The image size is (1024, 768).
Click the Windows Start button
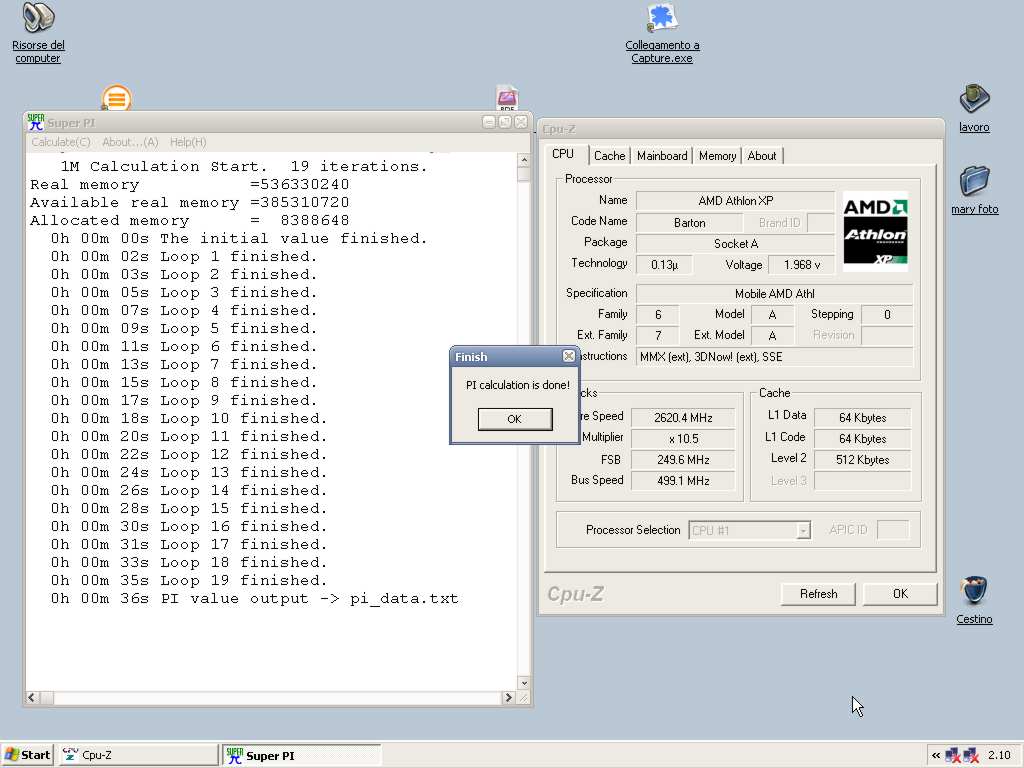point(27,755)
